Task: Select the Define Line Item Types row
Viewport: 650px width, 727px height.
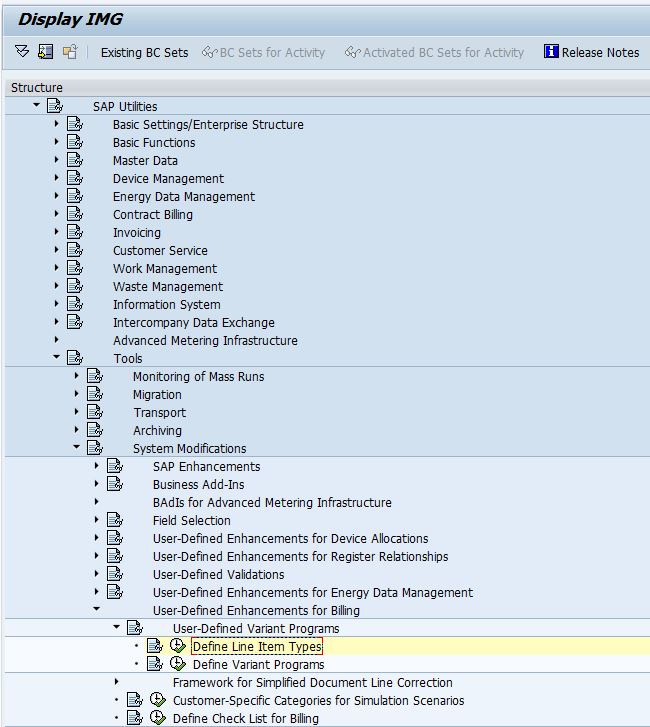Action: click(x=327, y=646)
